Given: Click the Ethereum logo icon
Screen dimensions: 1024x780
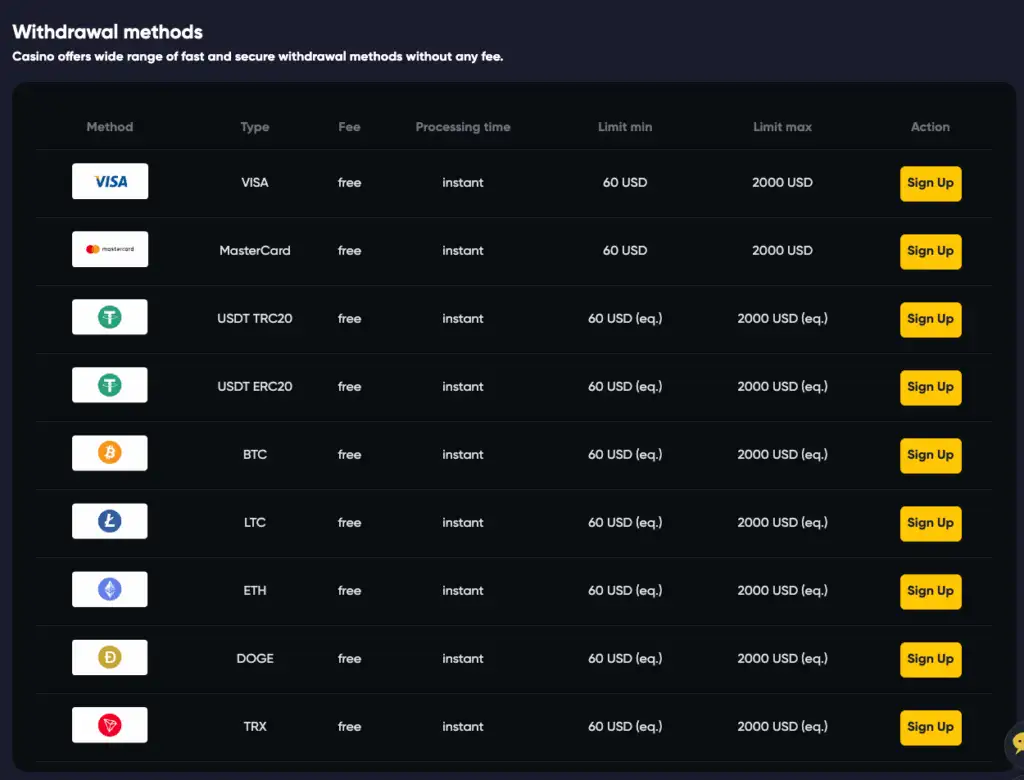Looking at the screenshot, I should click(110, 589).
